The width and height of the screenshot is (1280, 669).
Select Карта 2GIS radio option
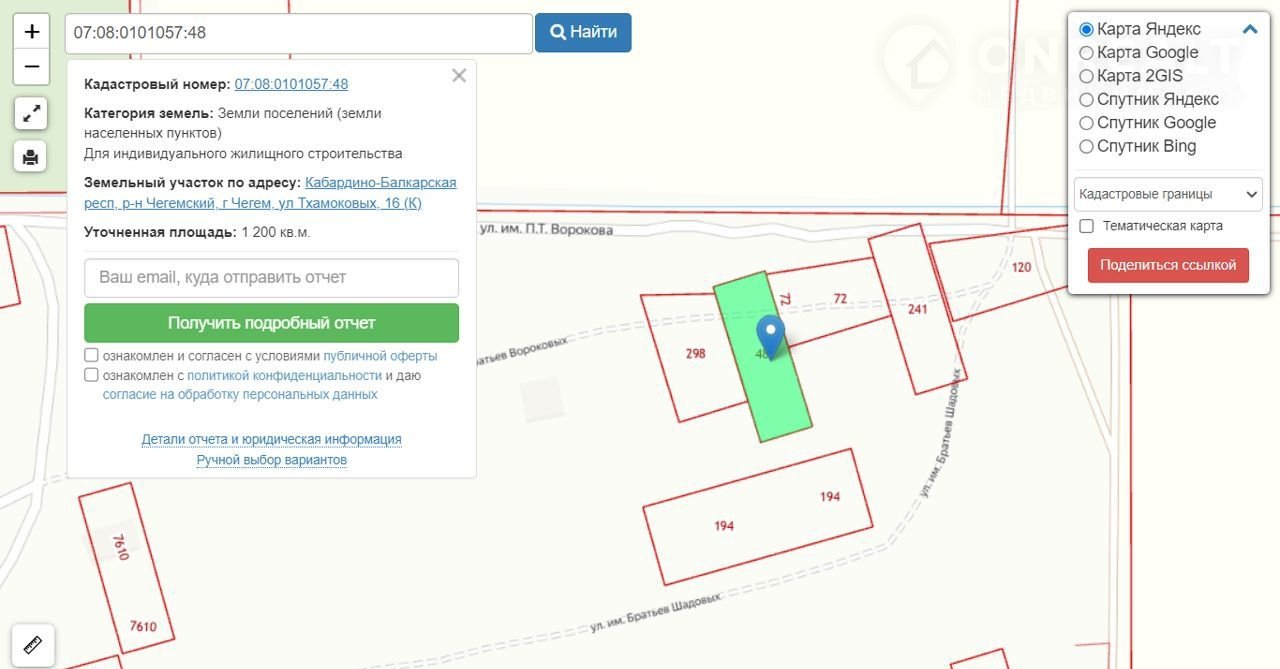point(1087,76)
